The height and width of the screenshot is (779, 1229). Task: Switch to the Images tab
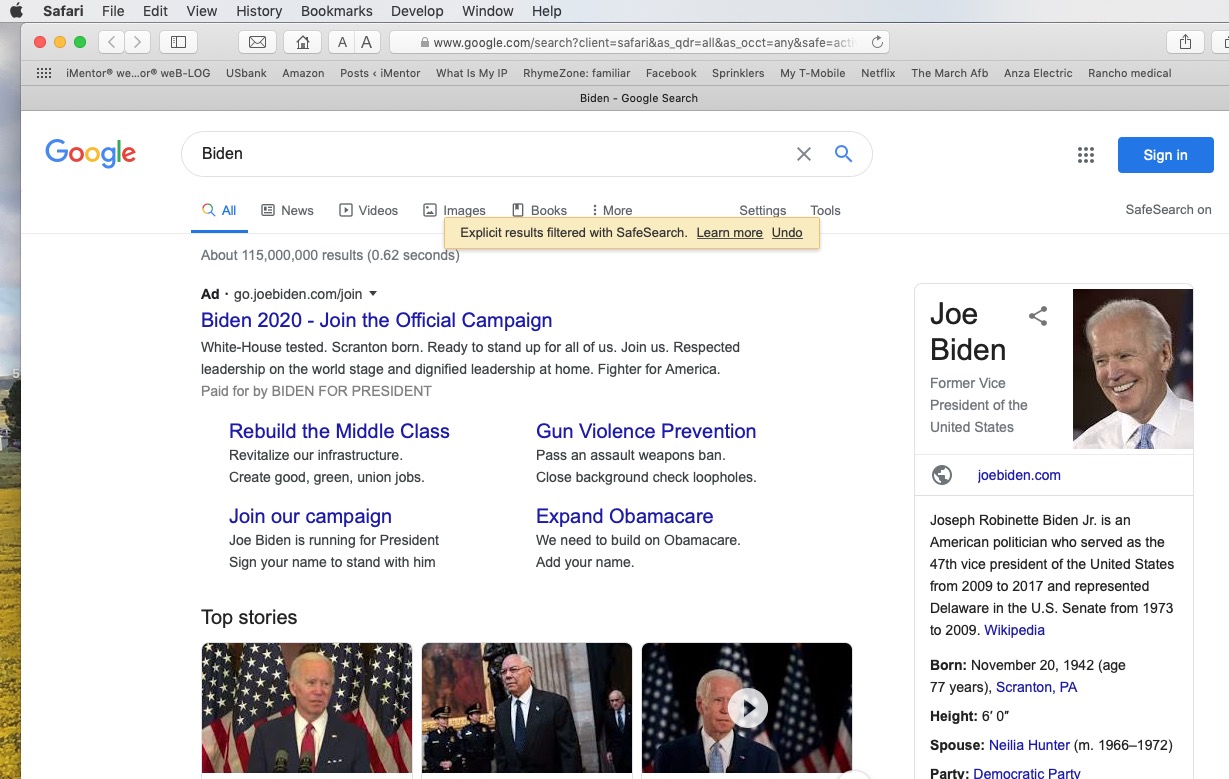pyautogui.click(x=454, y=210)
